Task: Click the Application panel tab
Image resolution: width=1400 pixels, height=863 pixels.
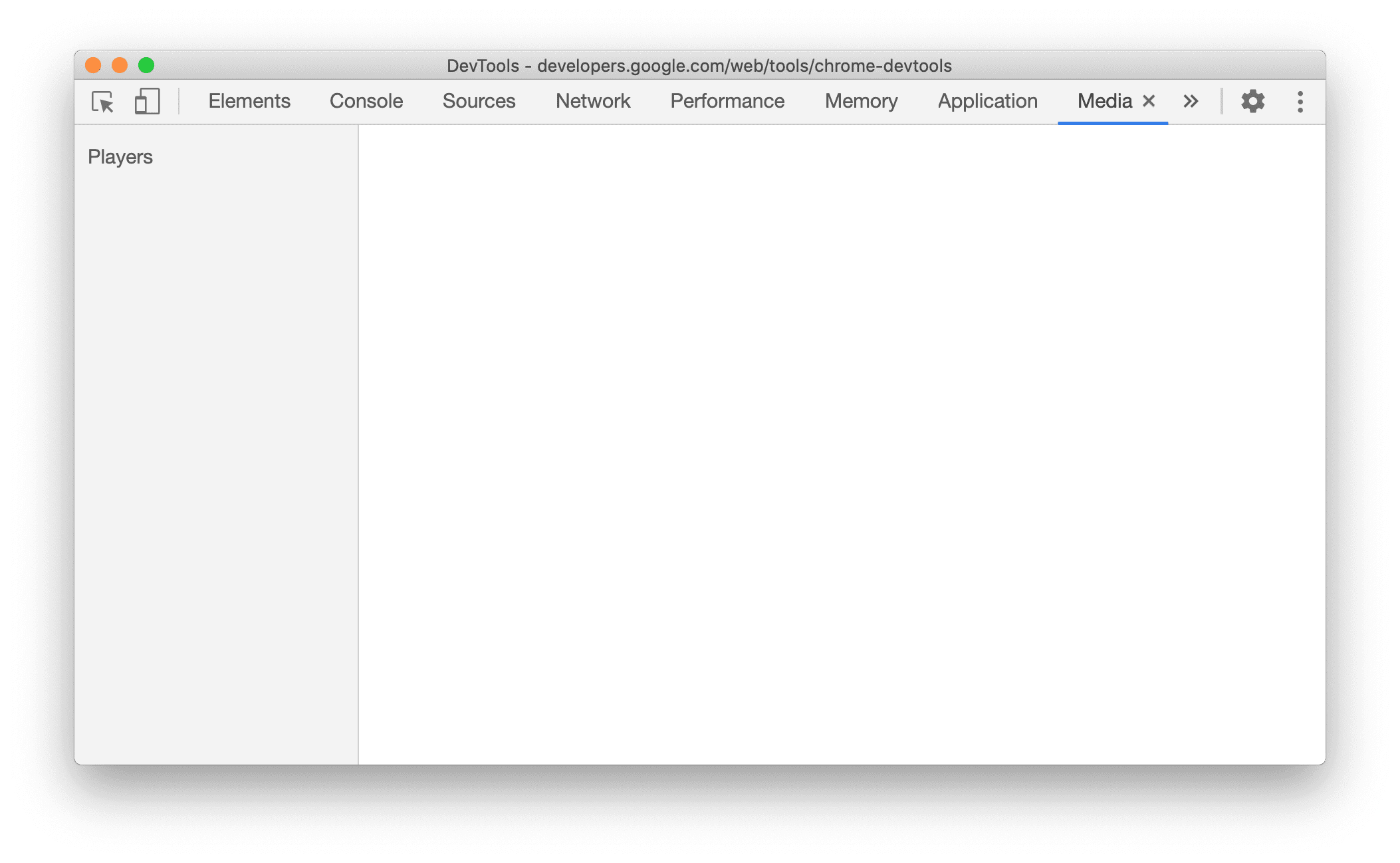Action: click(987, 100)
